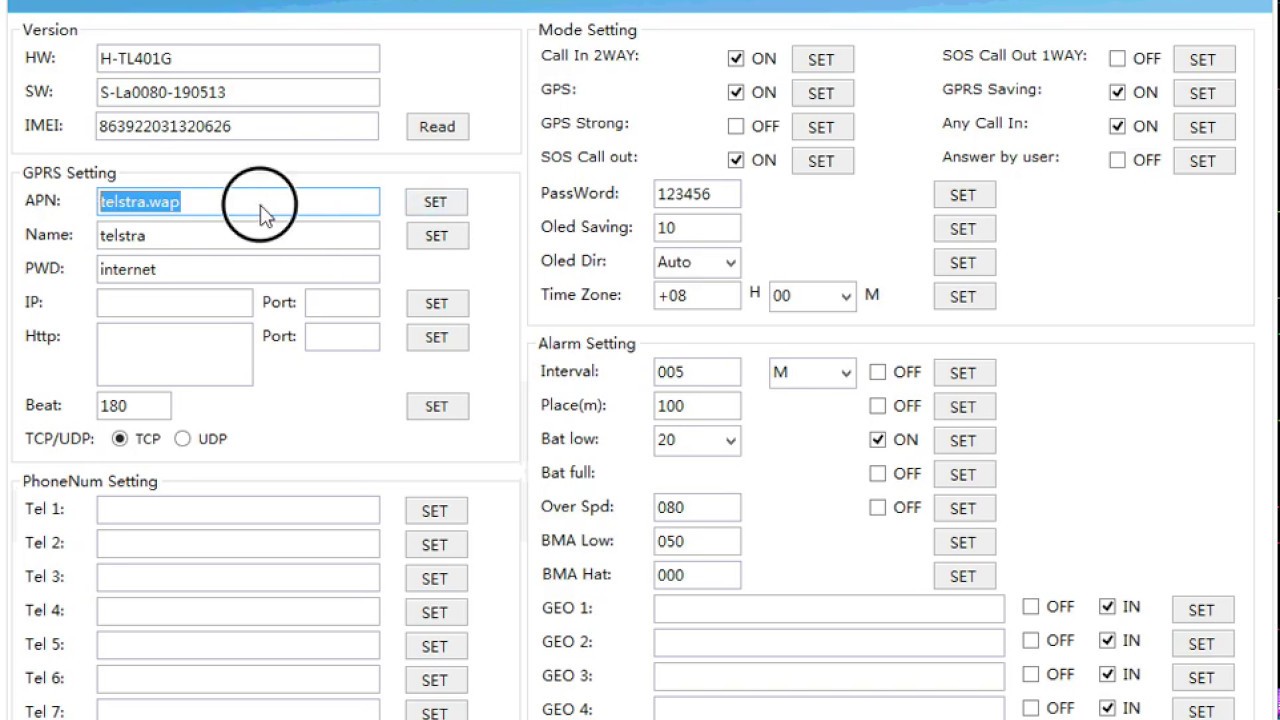This screenshot has height=720, width=1280.
Task: Click the GEO 1 input field
Action: click(x=829, y=609)
